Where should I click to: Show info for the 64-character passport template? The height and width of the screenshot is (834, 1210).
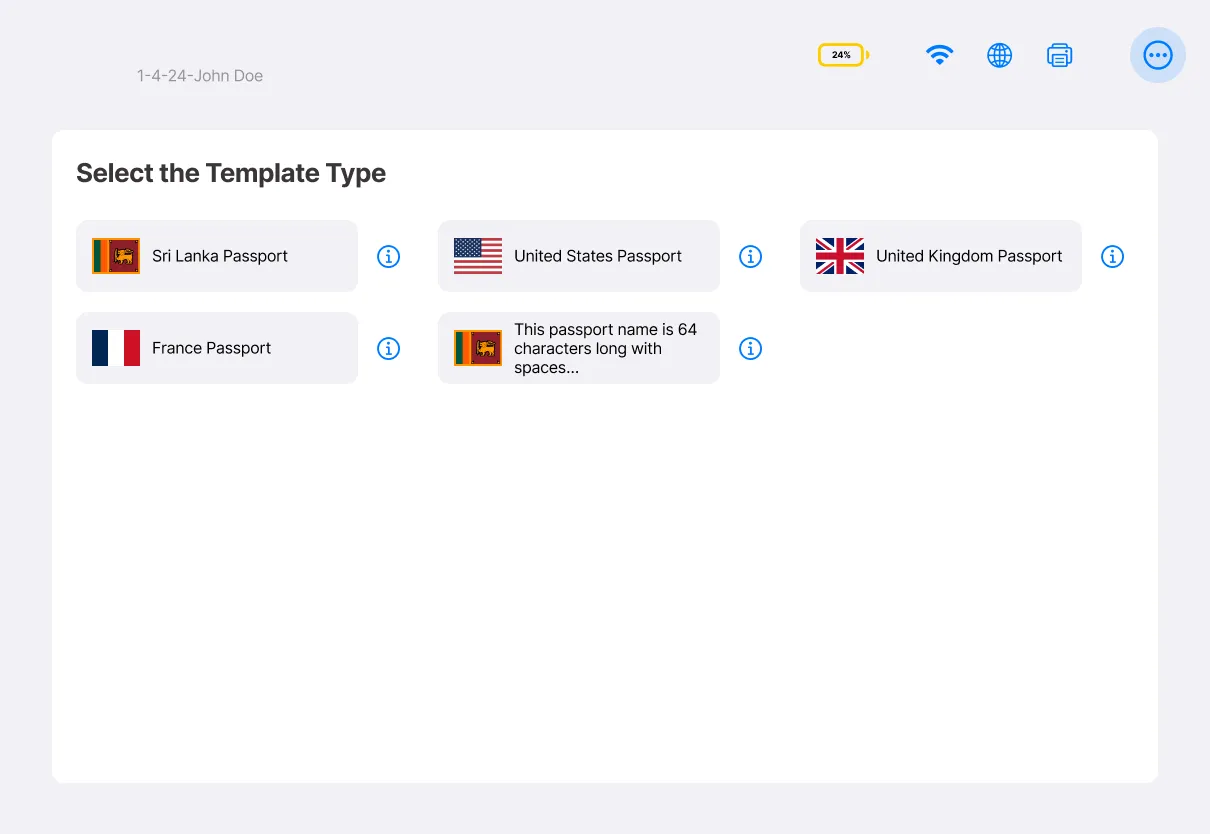click(750, 348)
